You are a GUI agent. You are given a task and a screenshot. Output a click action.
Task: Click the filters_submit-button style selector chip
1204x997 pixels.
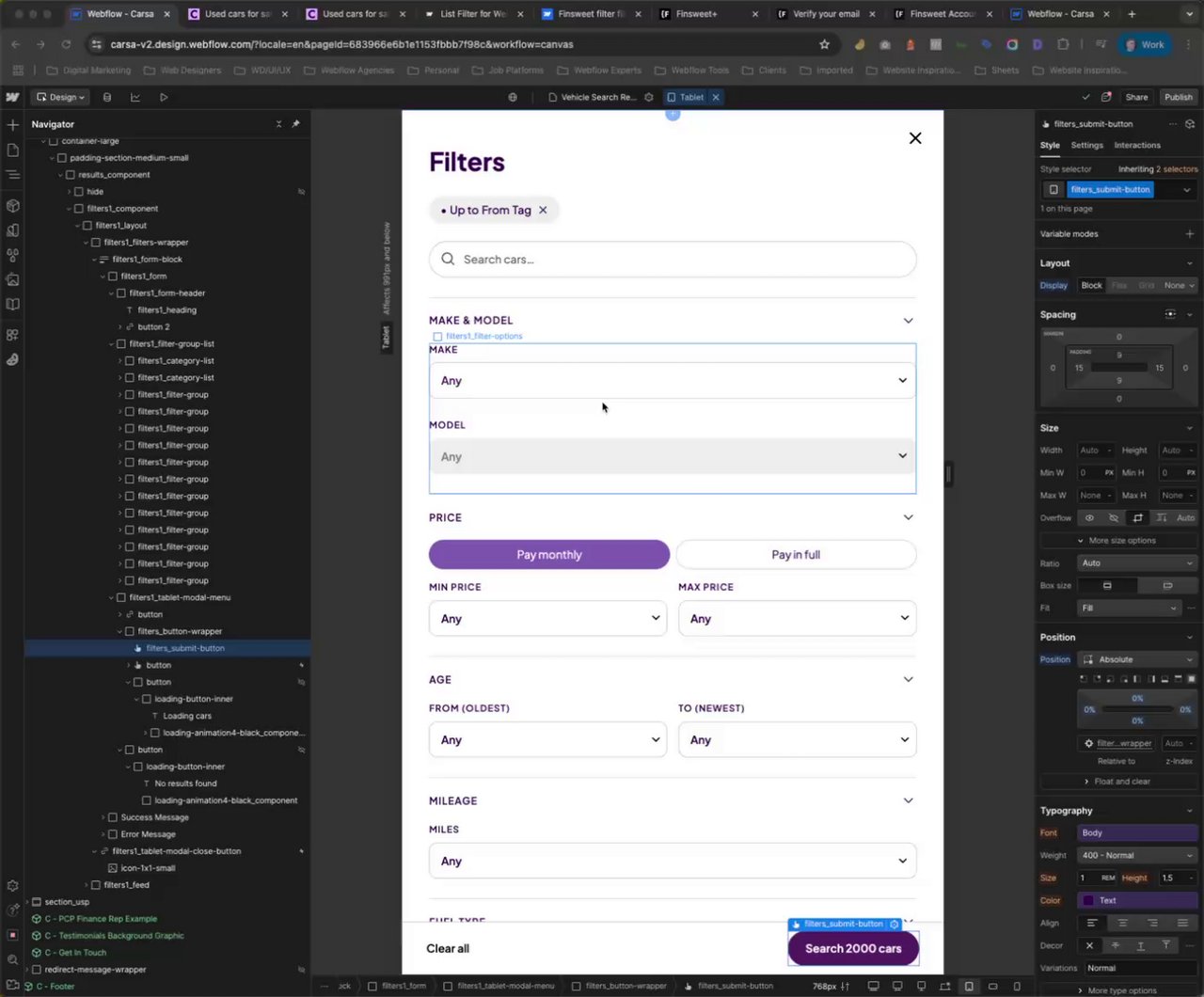1110,189
